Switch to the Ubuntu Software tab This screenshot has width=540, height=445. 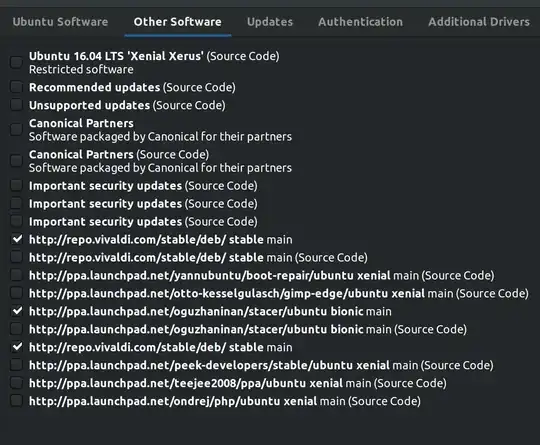click(60, 22)
